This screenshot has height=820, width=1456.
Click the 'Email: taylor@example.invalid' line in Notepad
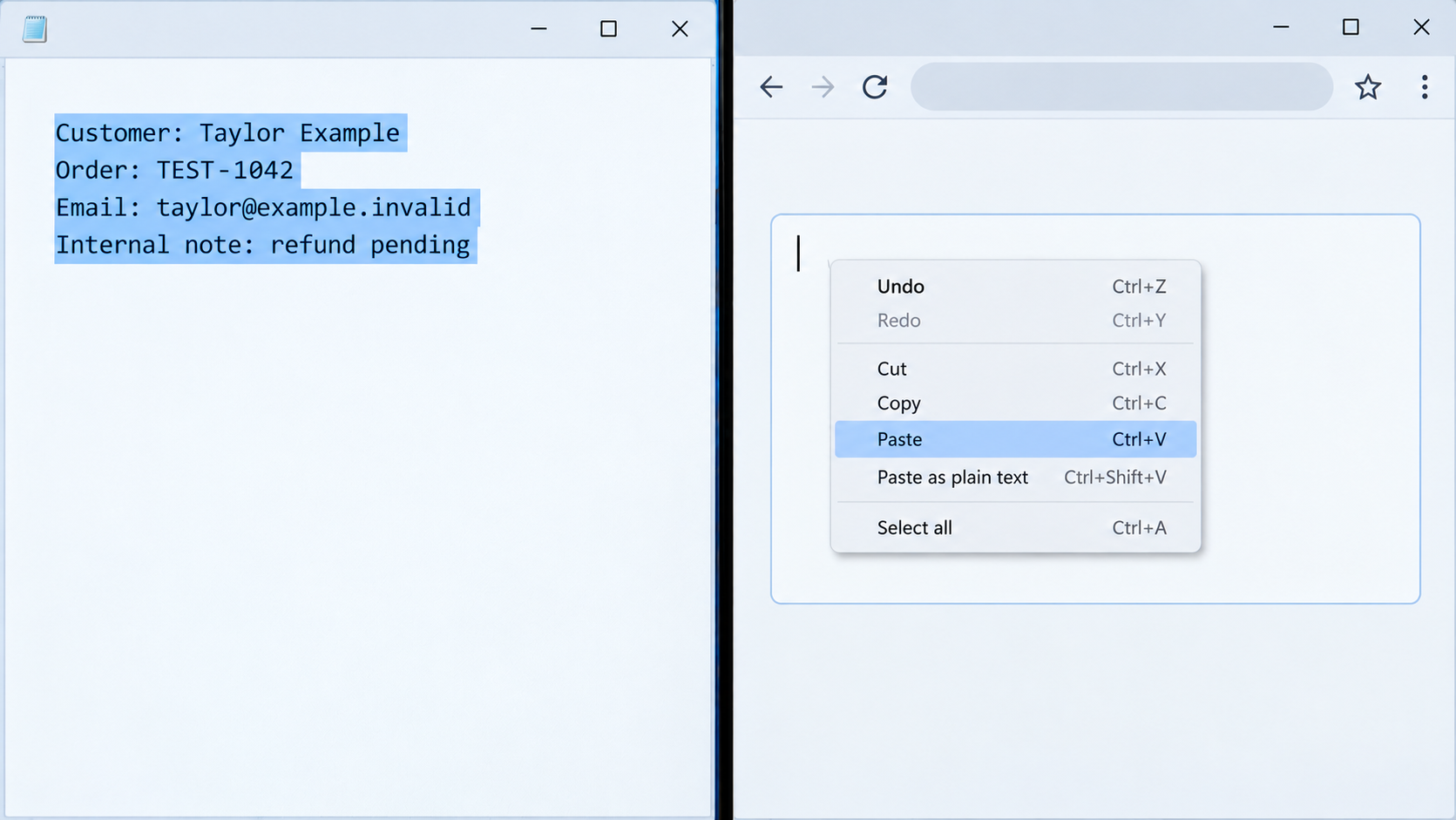[263, 207]
